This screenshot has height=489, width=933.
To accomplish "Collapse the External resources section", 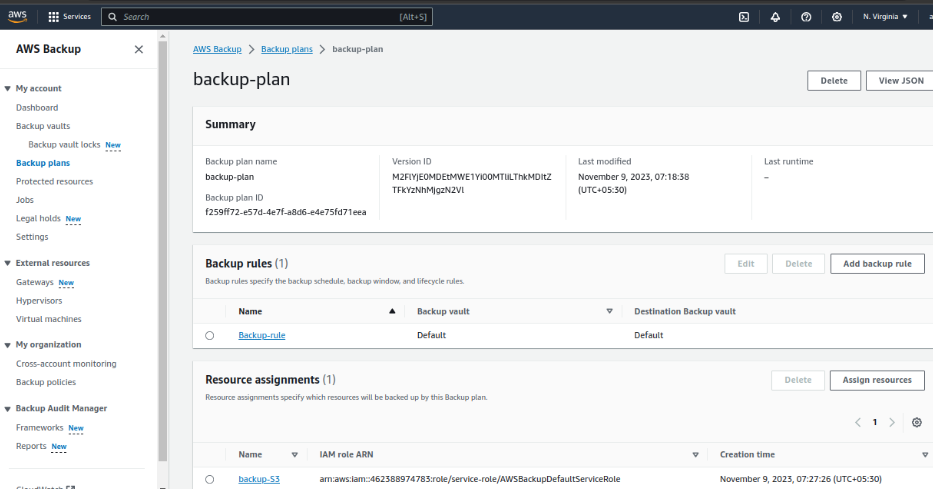I will [8, 263].
